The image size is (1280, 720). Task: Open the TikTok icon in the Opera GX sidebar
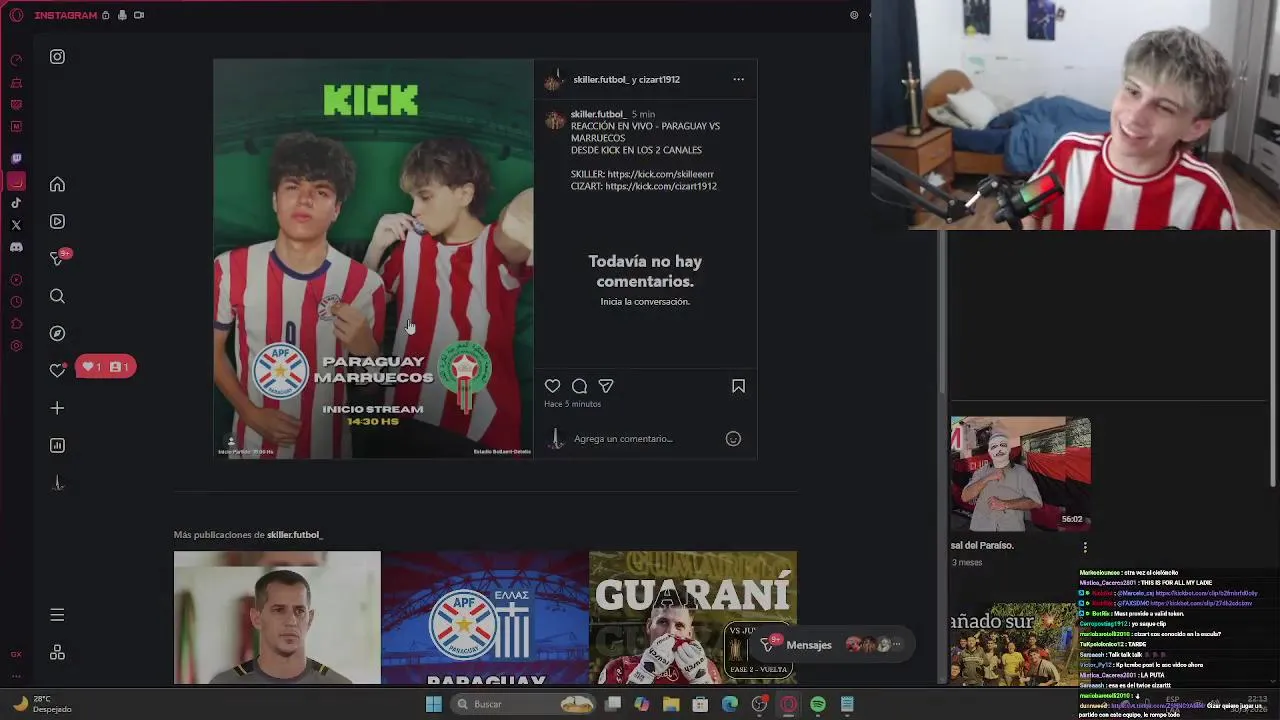click(16, 203)
